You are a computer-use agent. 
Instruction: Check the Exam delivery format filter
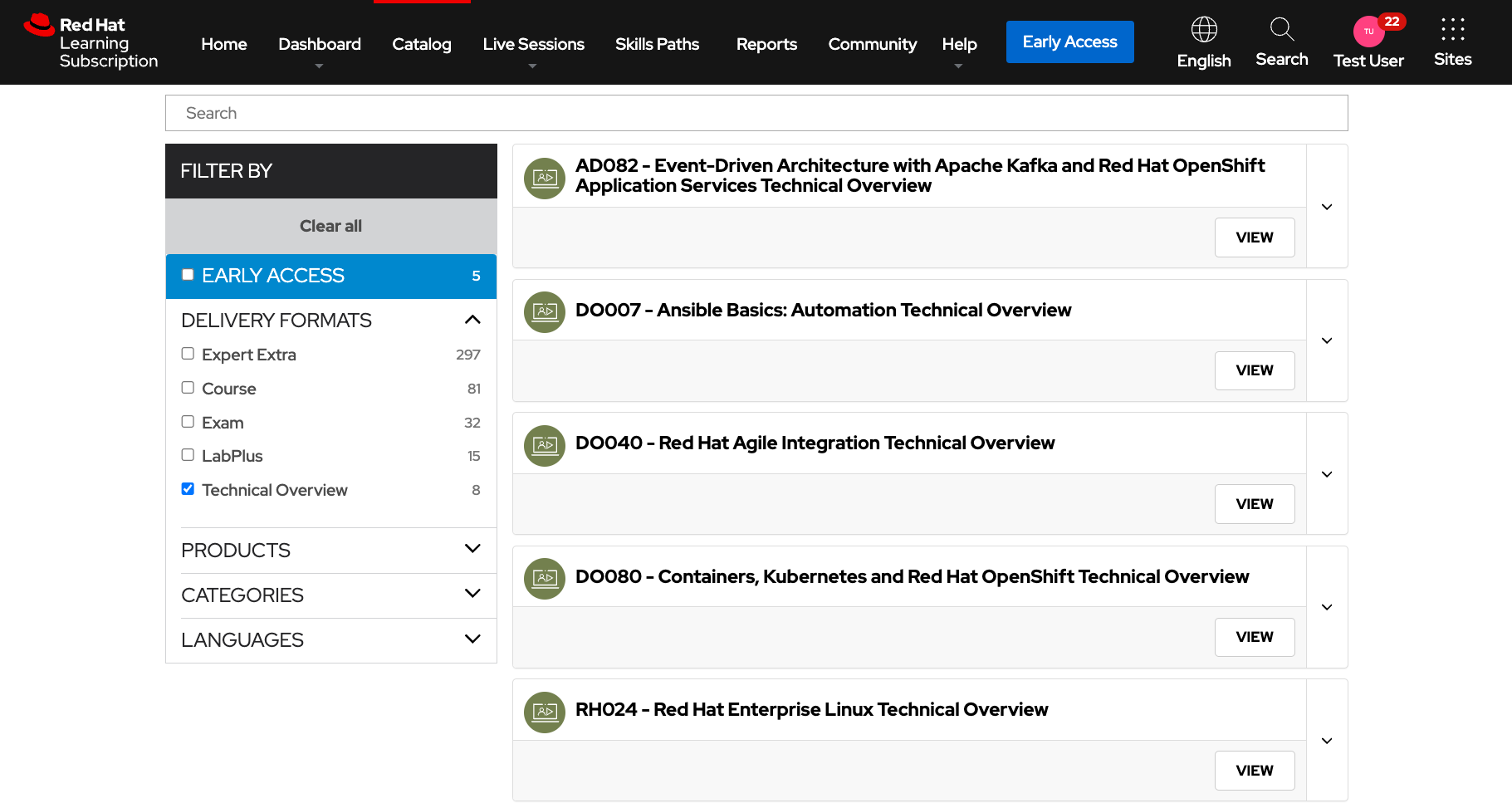click(x=188, y=421)
